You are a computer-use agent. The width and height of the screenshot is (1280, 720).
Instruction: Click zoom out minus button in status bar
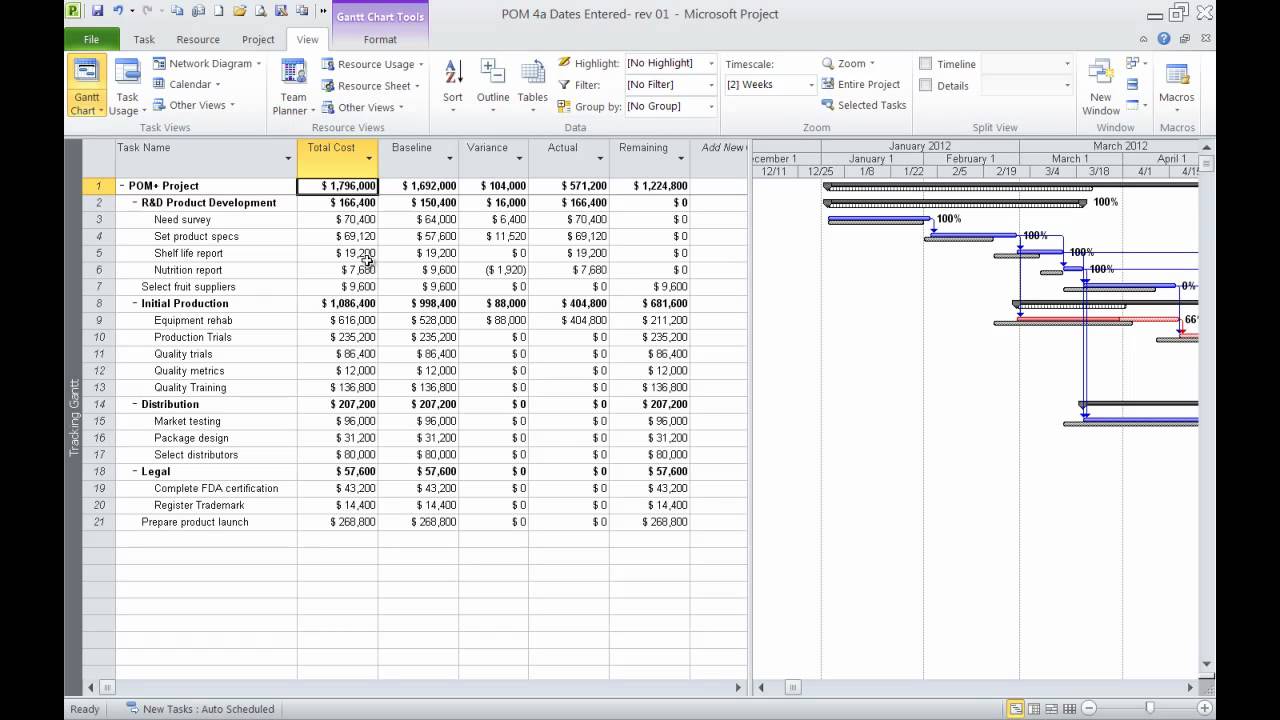click(x=1090, y=709)
